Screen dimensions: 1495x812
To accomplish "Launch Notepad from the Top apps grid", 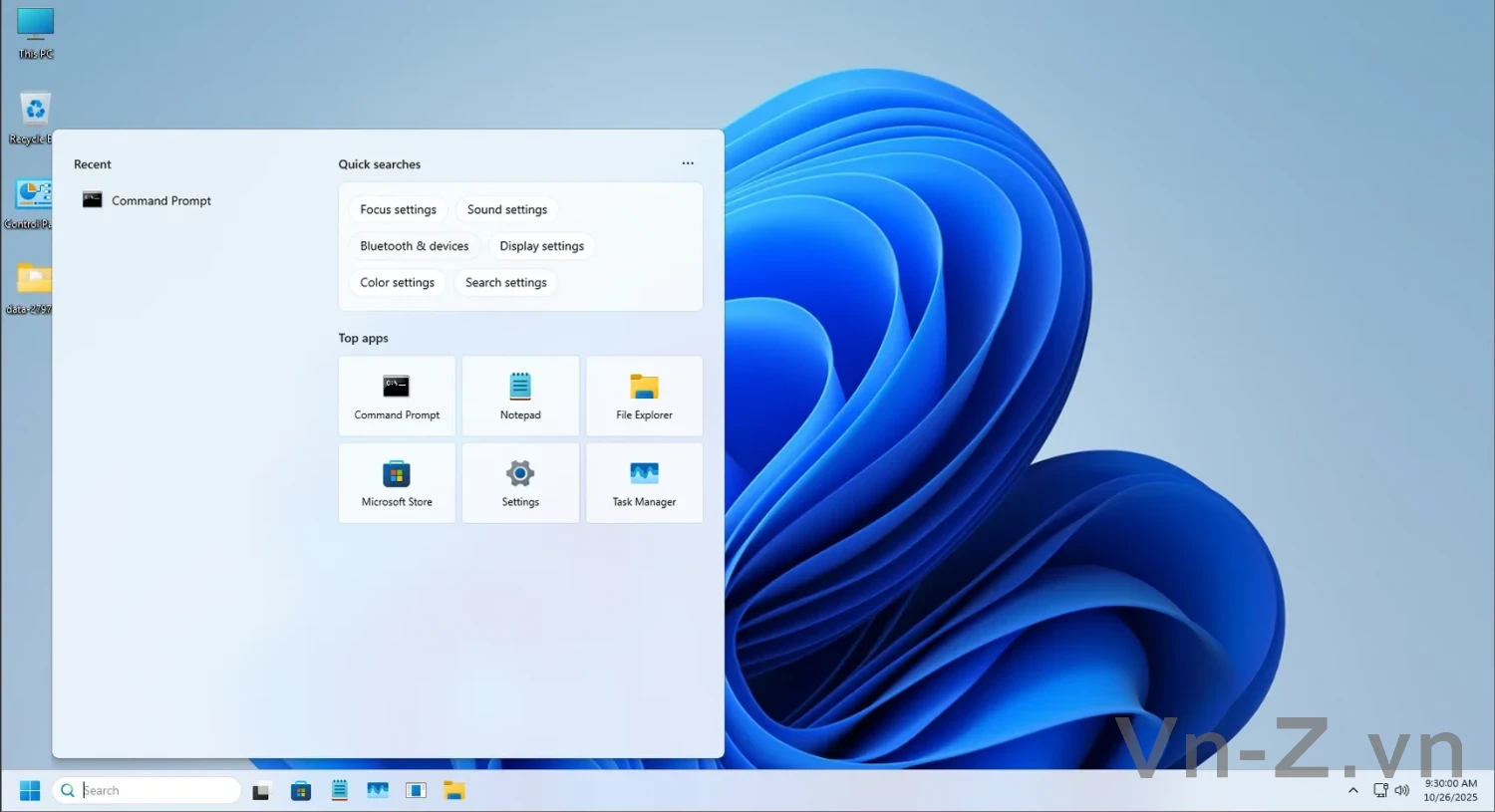I will [520, 396].
